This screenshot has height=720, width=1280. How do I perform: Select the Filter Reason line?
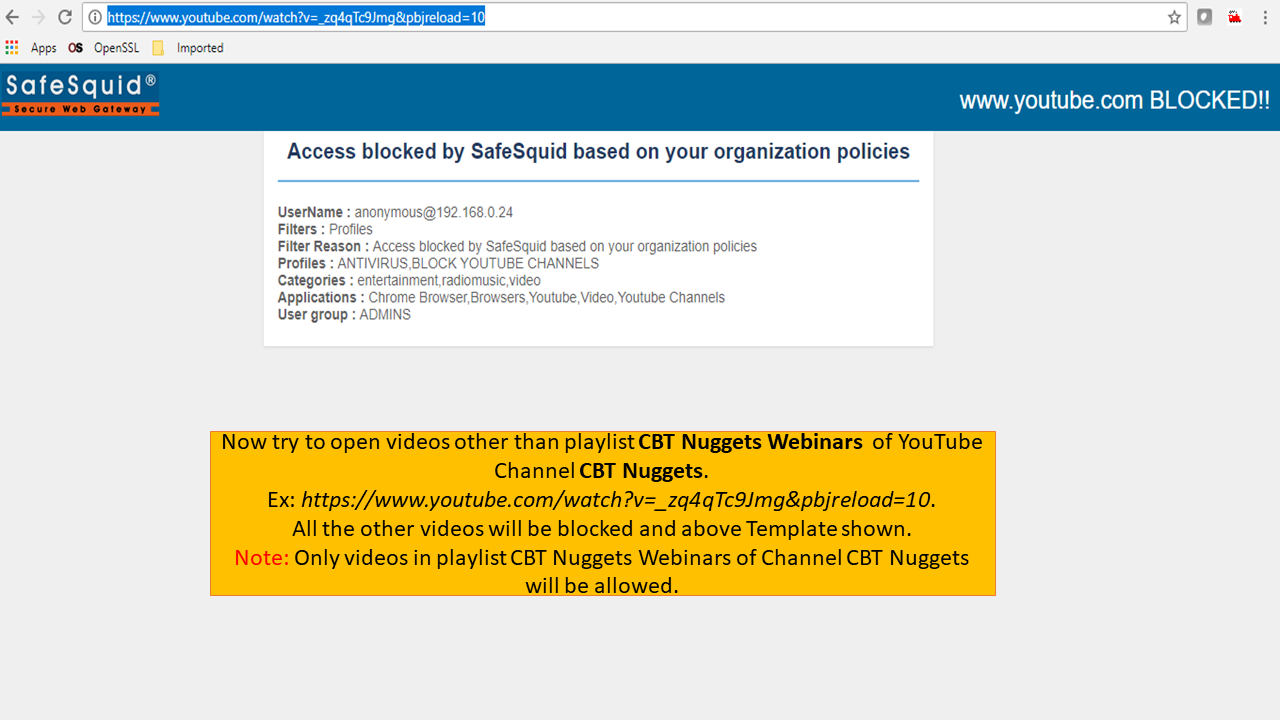pos(517,246)
